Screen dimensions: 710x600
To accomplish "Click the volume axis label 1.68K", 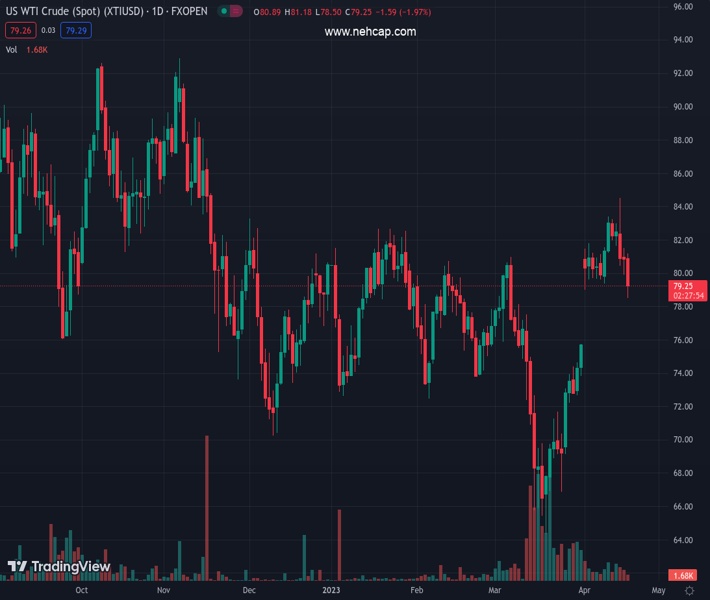I will pos(683,575).
